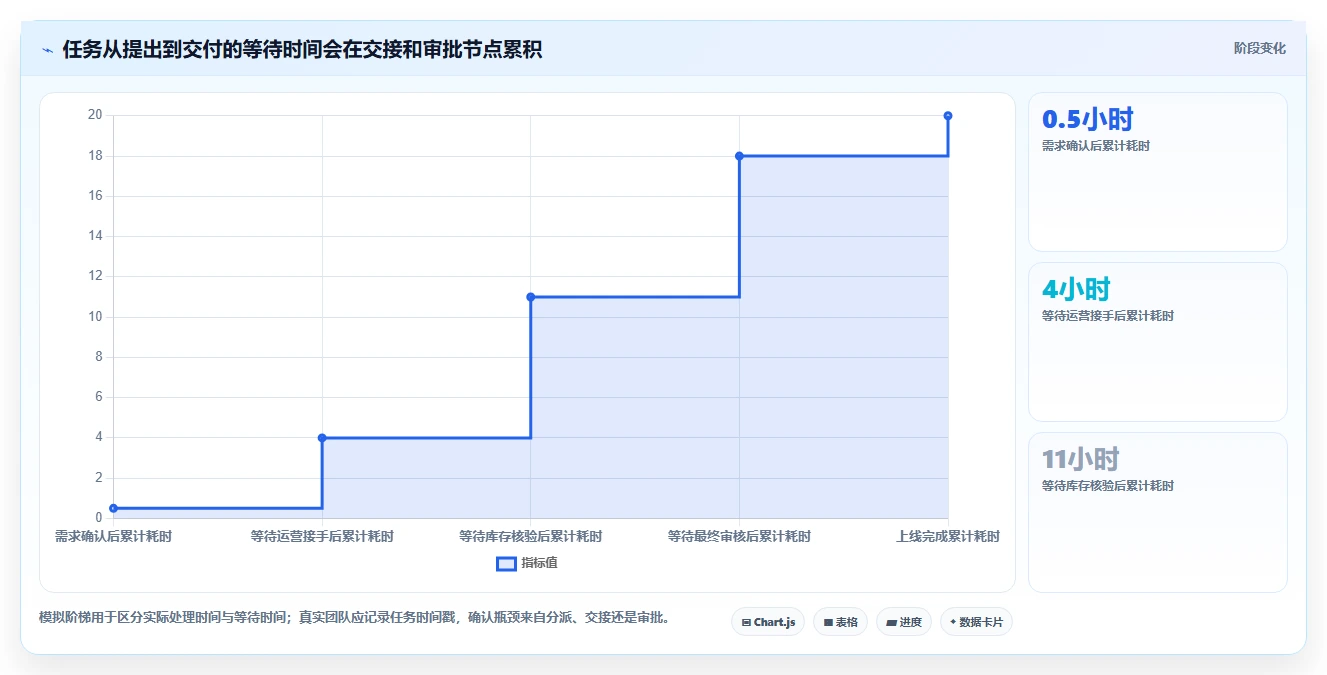Click the data point at value 18

739,156
